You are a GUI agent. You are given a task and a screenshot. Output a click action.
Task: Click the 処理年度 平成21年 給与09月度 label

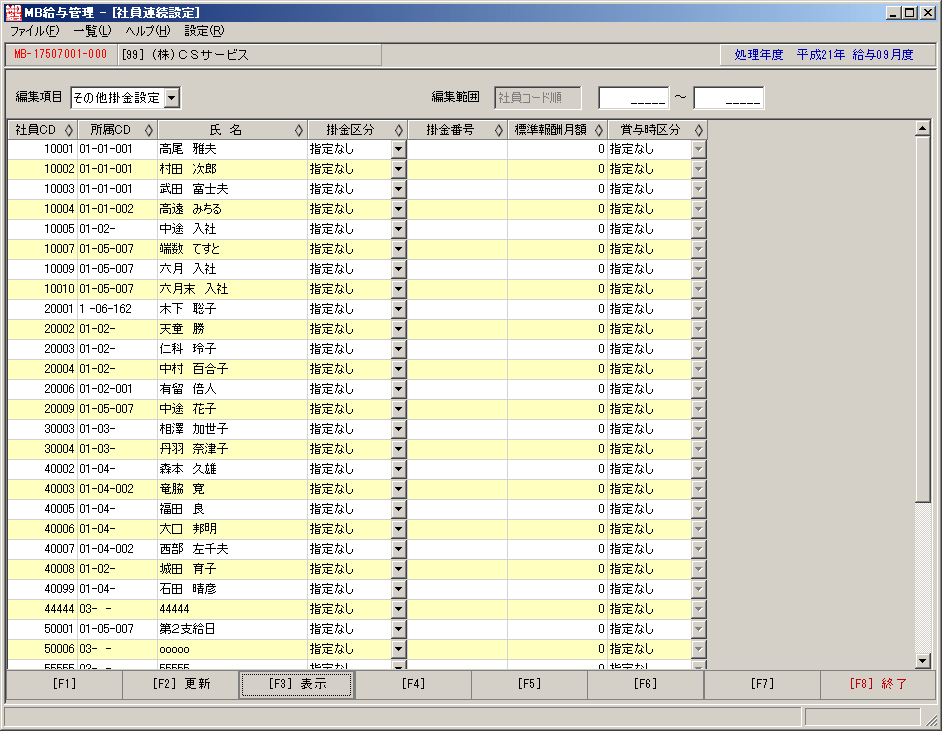tap(824, 55)
